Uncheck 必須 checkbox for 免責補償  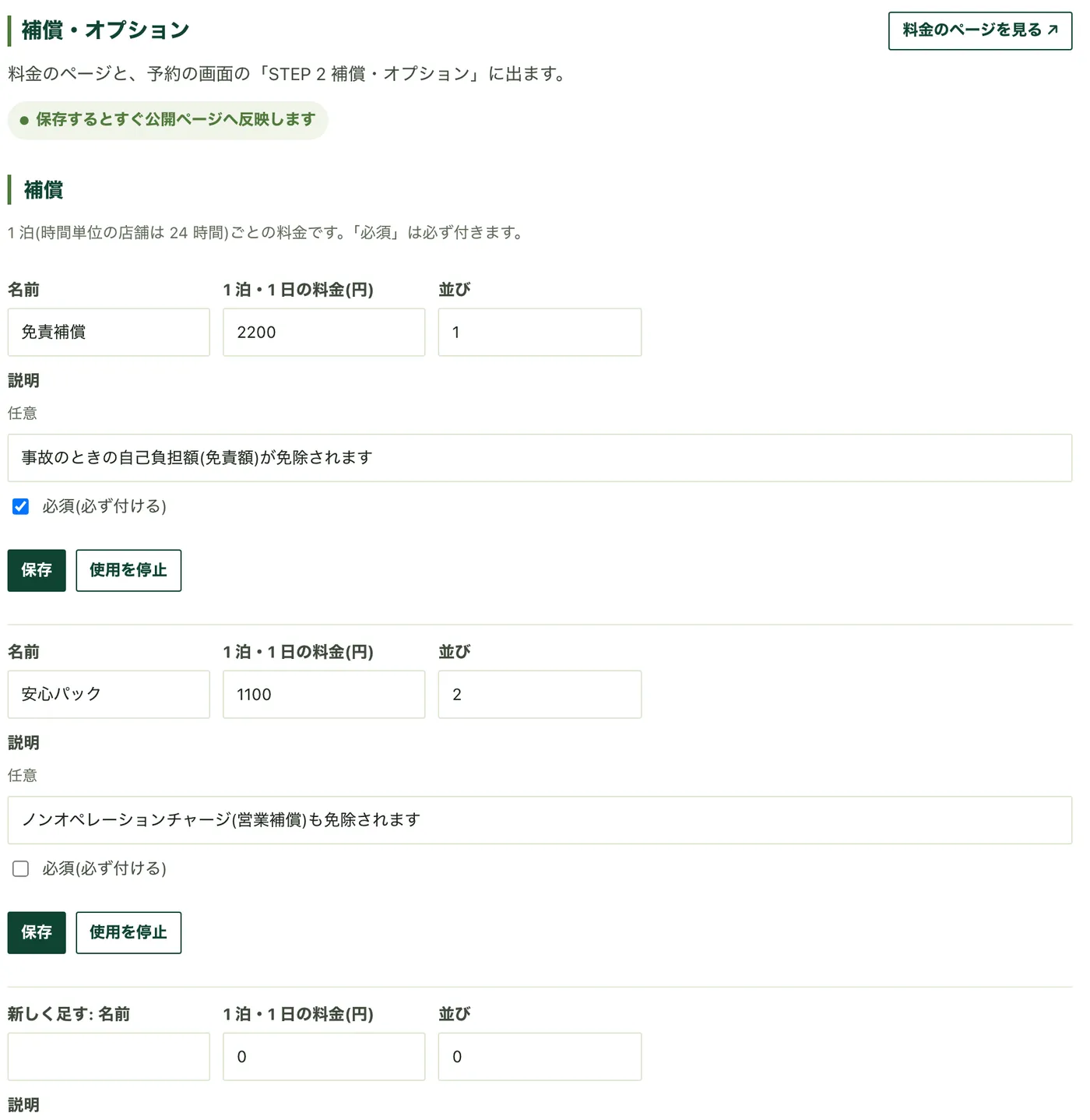coord(21,506)
